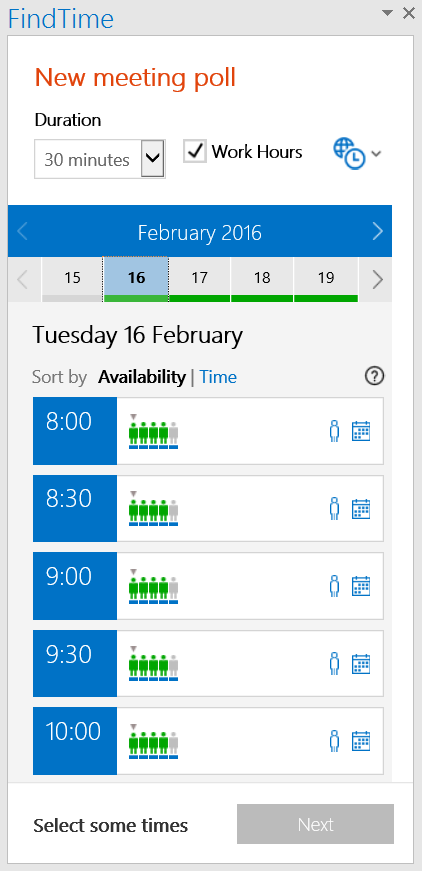This screenshot has width=422, height=871.
Task: Click the help question mark icon
Action: 375,377
